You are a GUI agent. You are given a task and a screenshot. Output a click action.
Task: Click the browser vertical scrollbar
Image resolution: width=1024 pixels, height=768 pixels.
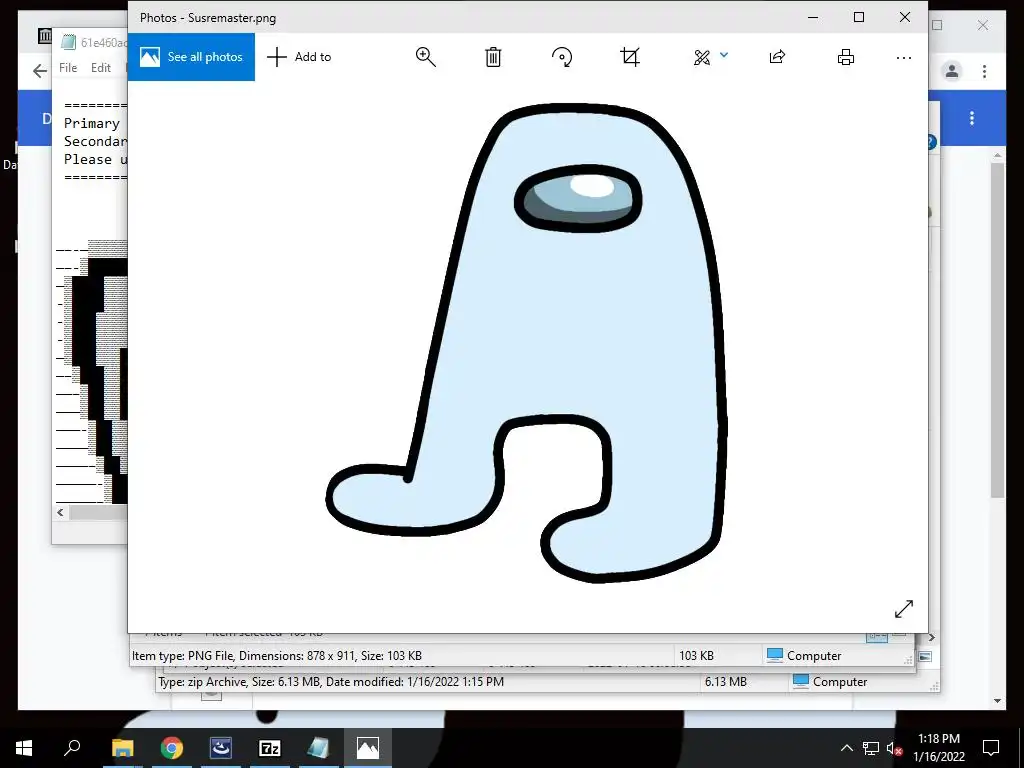(997, 330)
